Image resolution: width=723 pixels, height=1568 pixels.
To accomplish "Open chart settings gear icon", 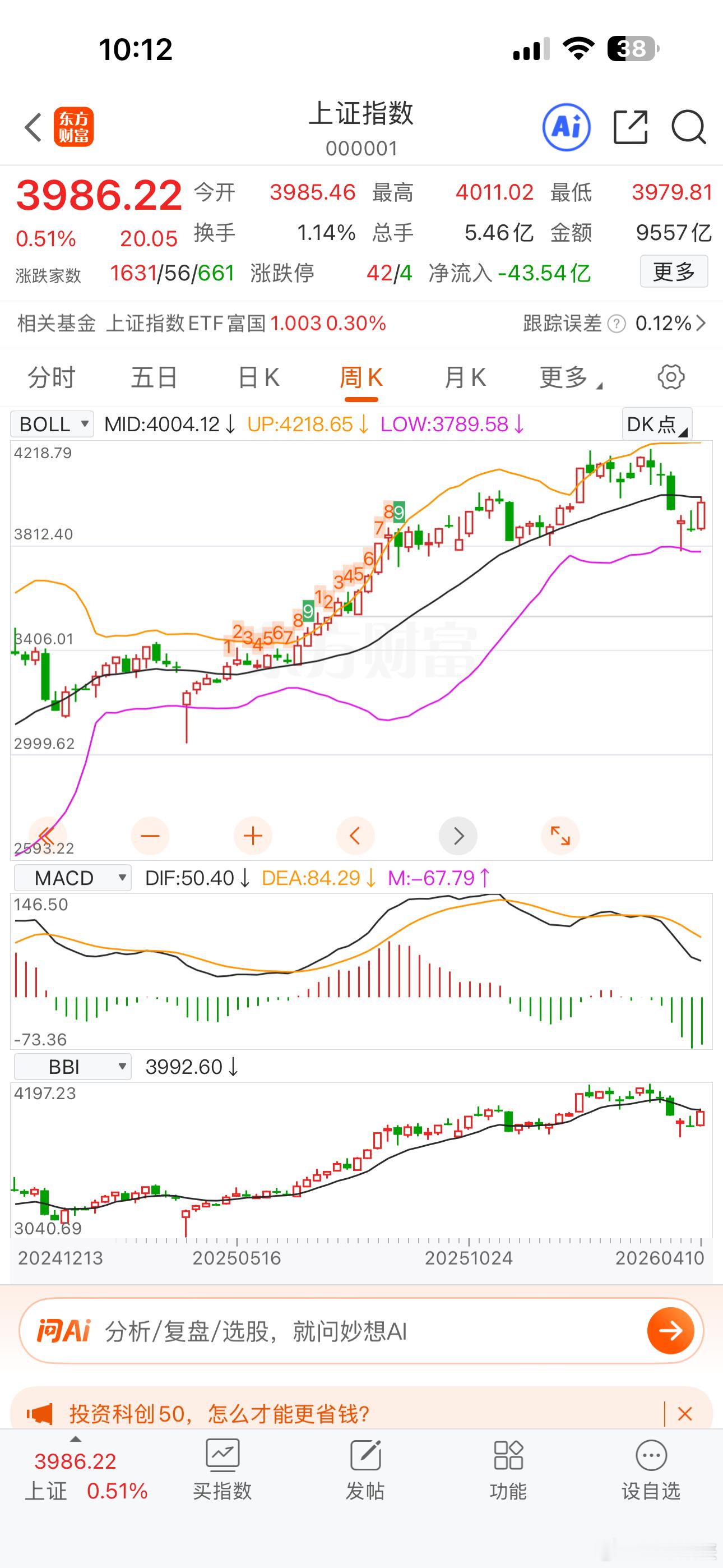I will click(671, 377).
